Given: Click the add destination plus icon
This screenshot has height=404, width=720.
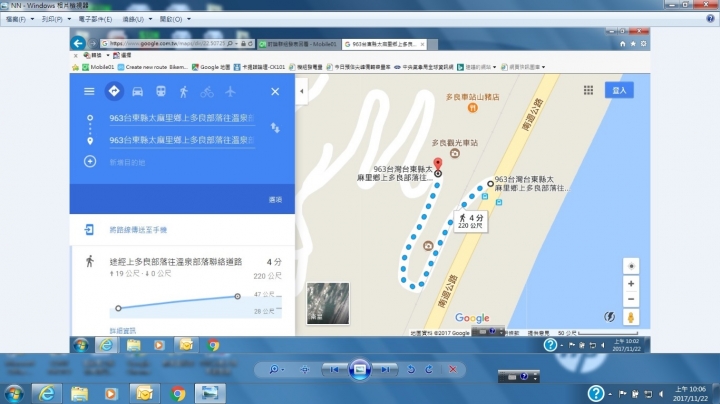Looking at the screenshot, I should point(90,162).
